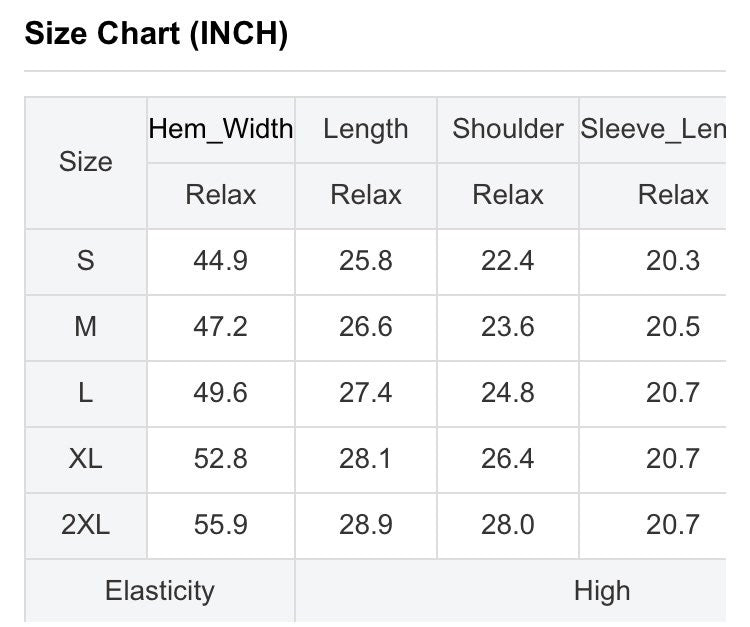Select the Hem_Width column header
The width and height of the screenshot is (750, 627).
pos(221,129)
